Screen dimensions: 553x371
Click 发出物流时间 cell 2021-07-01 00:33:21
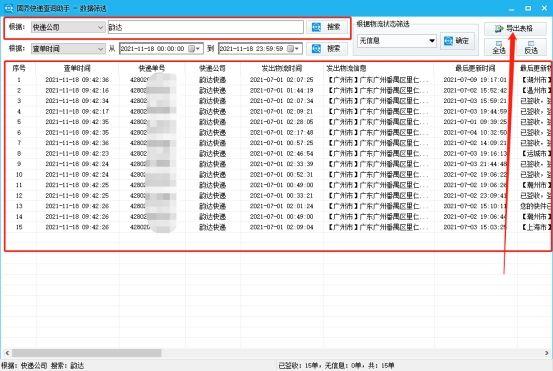pos(281,195)
